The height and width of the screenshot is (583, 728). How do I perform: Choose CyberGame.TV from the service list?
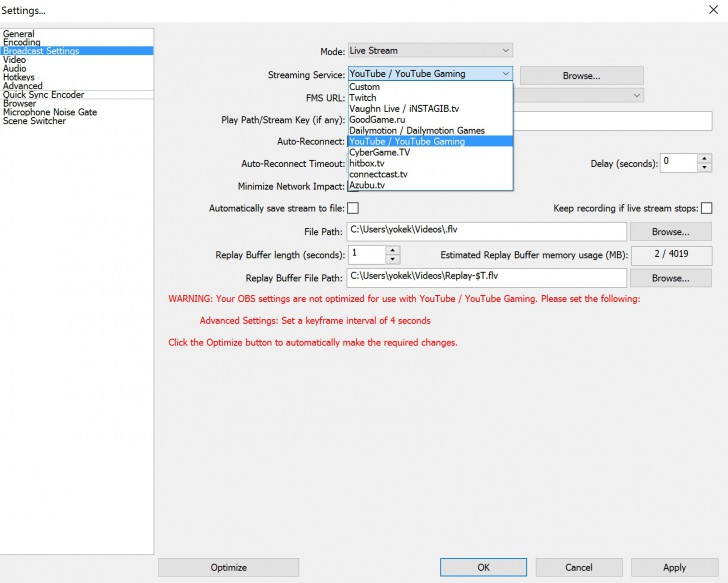click(430, 152)
